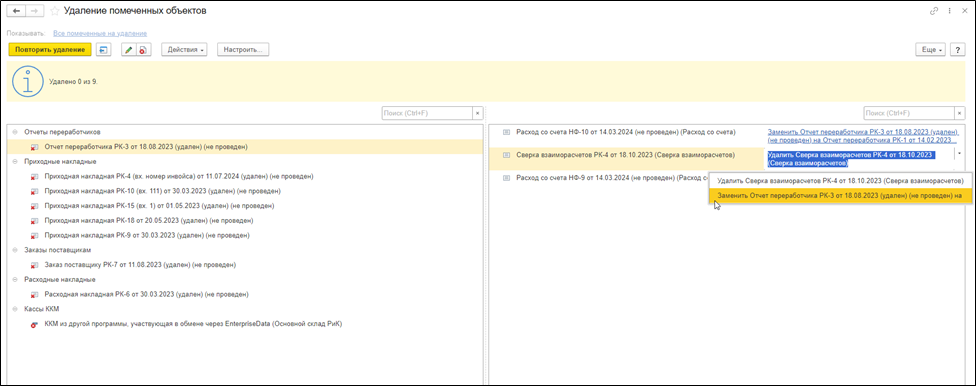Open the Еще dropdown menu
Viewport: 976px width, 386px height.
[933, 50]
